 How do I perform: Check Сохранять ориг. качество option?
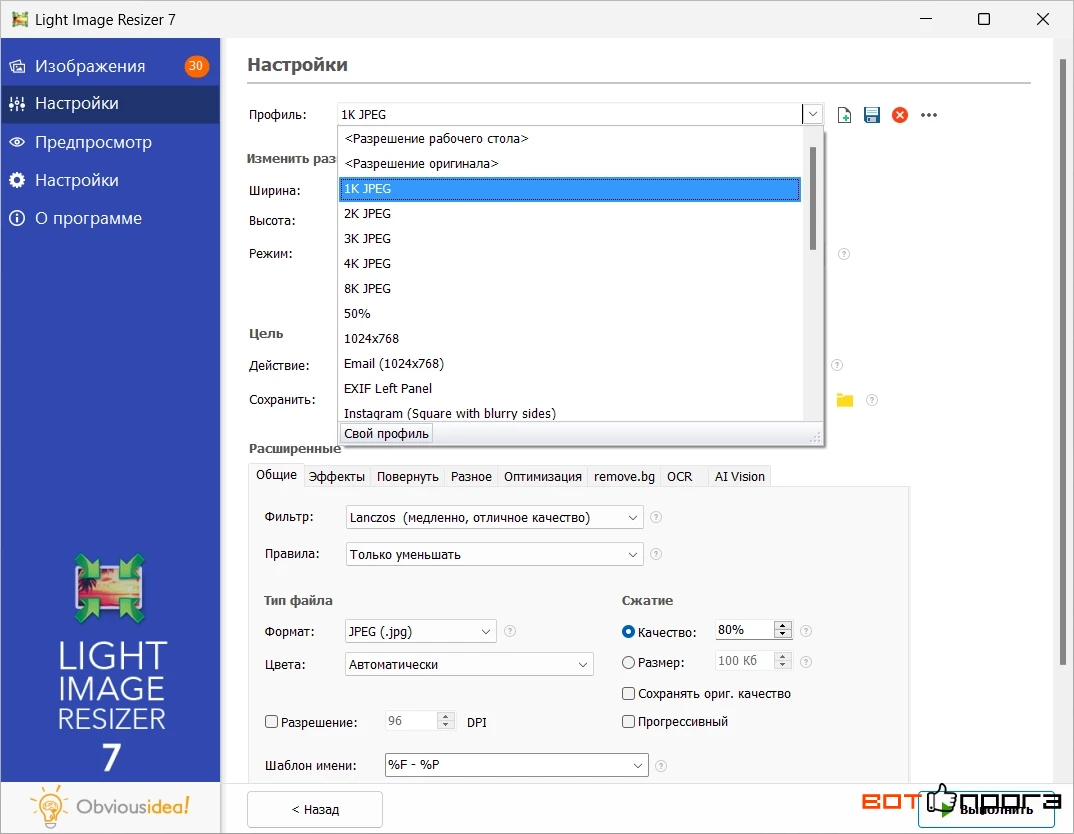(628, 694)
